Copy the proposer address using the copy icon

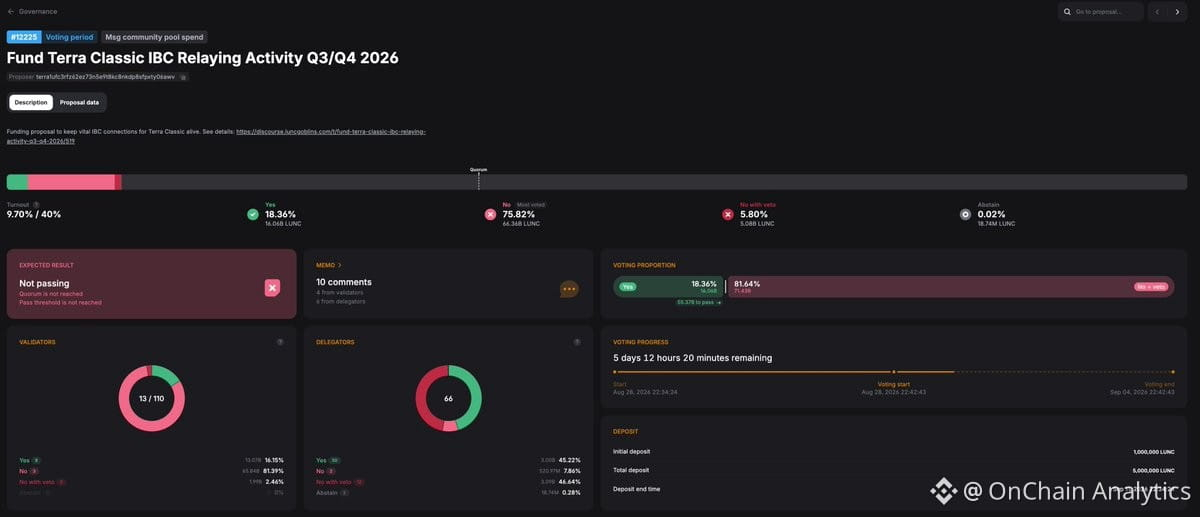[x=183, y=77]
